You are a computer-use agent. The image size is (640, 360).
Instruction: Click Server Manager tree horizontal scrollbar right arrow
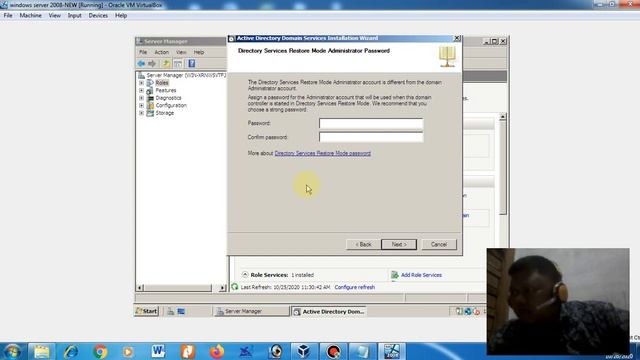[222, 288]
